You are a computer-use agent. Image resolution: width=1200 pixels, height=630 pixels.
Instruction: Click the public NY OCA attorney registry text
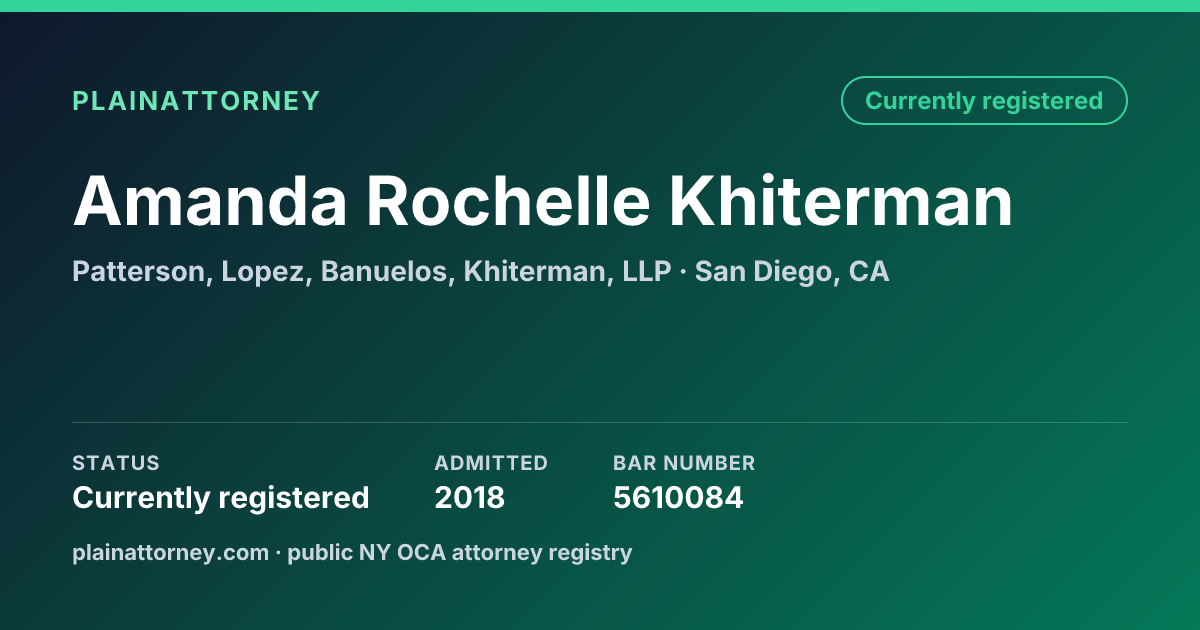(460, 552)
